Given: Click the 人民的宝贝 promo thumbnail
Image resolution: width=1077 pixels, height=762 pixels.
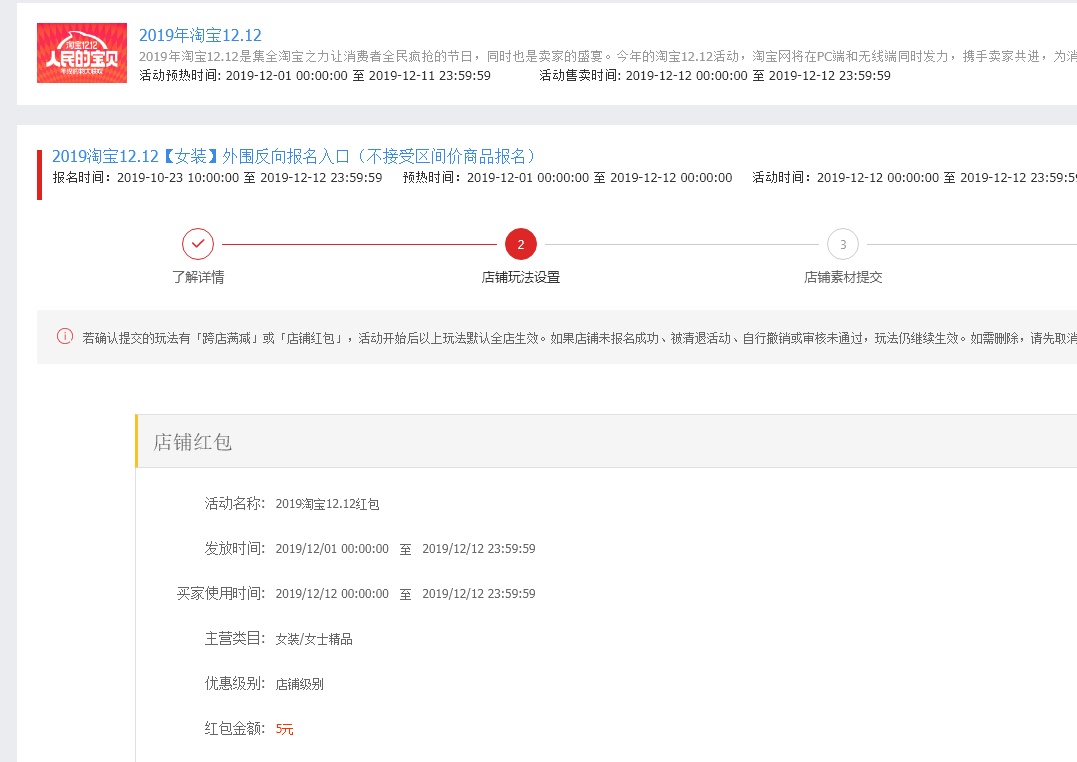Looking at the screenshot, I should 82,53.
